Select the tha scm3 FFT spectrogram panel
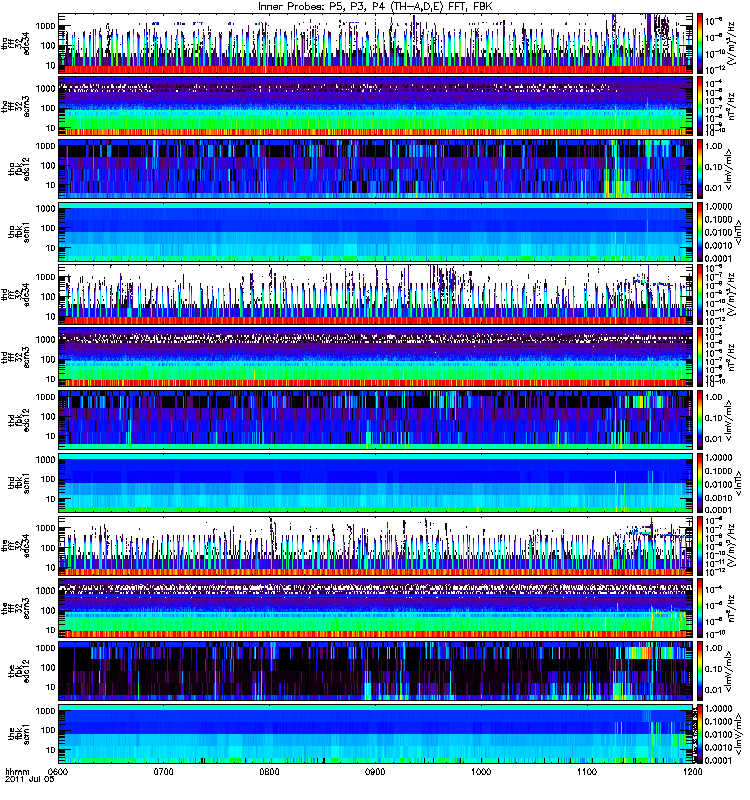750x800 pixels. coord(375,106)
